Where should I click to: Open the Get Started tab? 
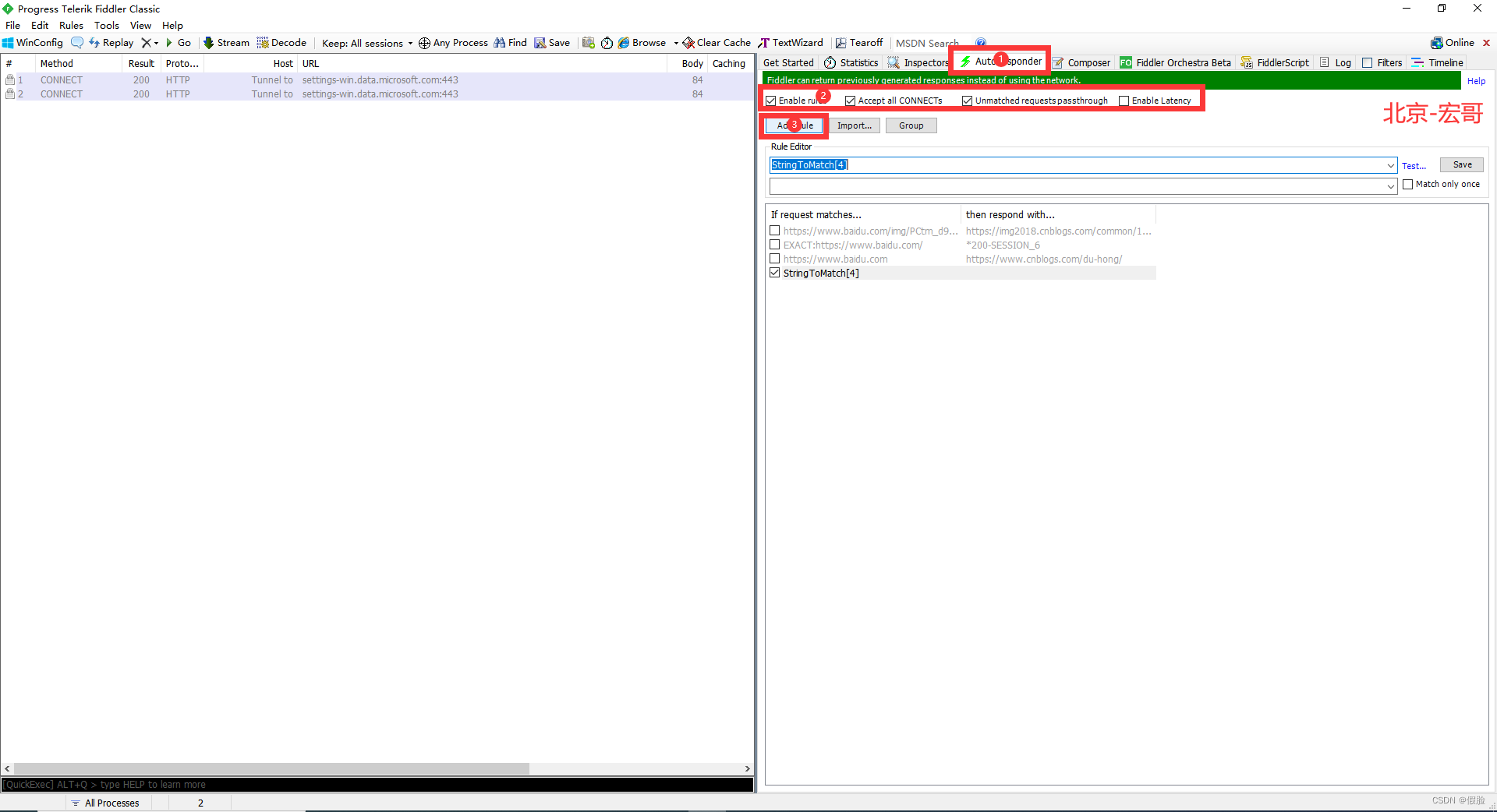click(x=788, y=62)
